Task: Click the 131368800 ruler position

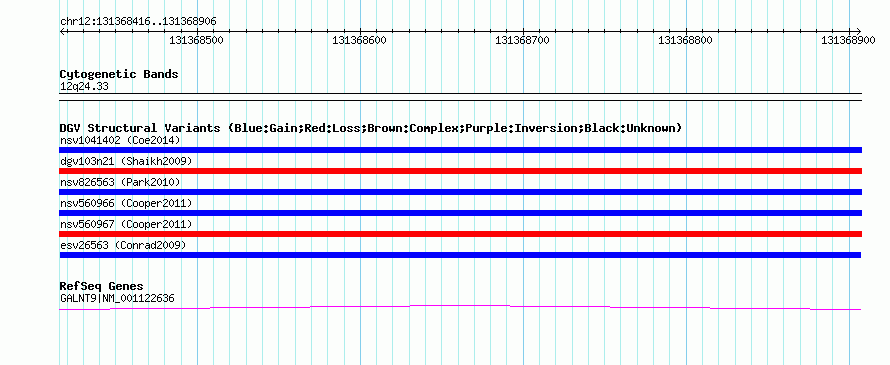Action: tap(686, 40)
